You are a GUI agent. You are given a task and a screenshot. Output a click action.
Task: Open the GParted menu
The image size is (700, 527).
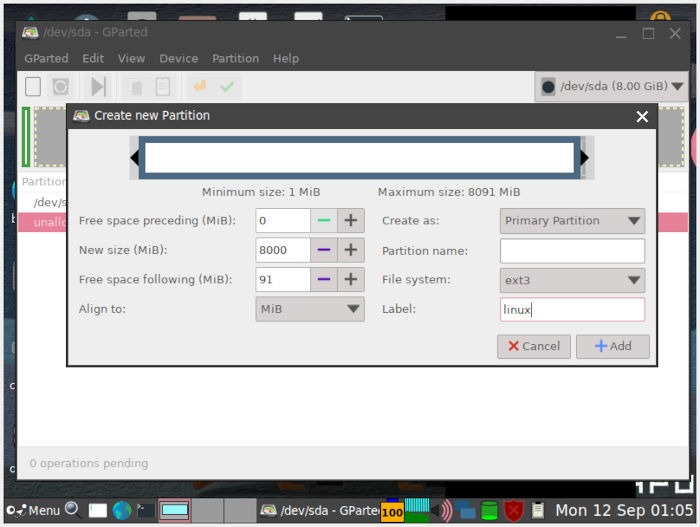46,59
